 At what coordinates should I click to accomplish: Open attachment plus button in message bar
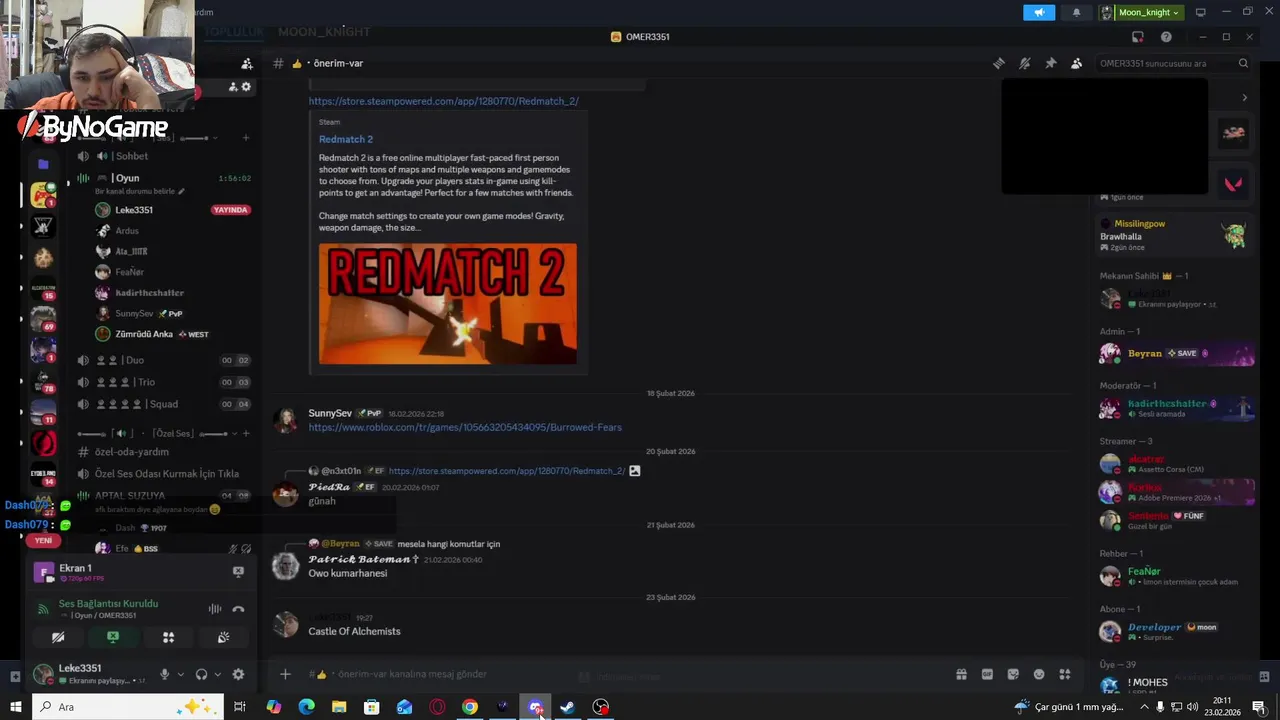[285, 674]
